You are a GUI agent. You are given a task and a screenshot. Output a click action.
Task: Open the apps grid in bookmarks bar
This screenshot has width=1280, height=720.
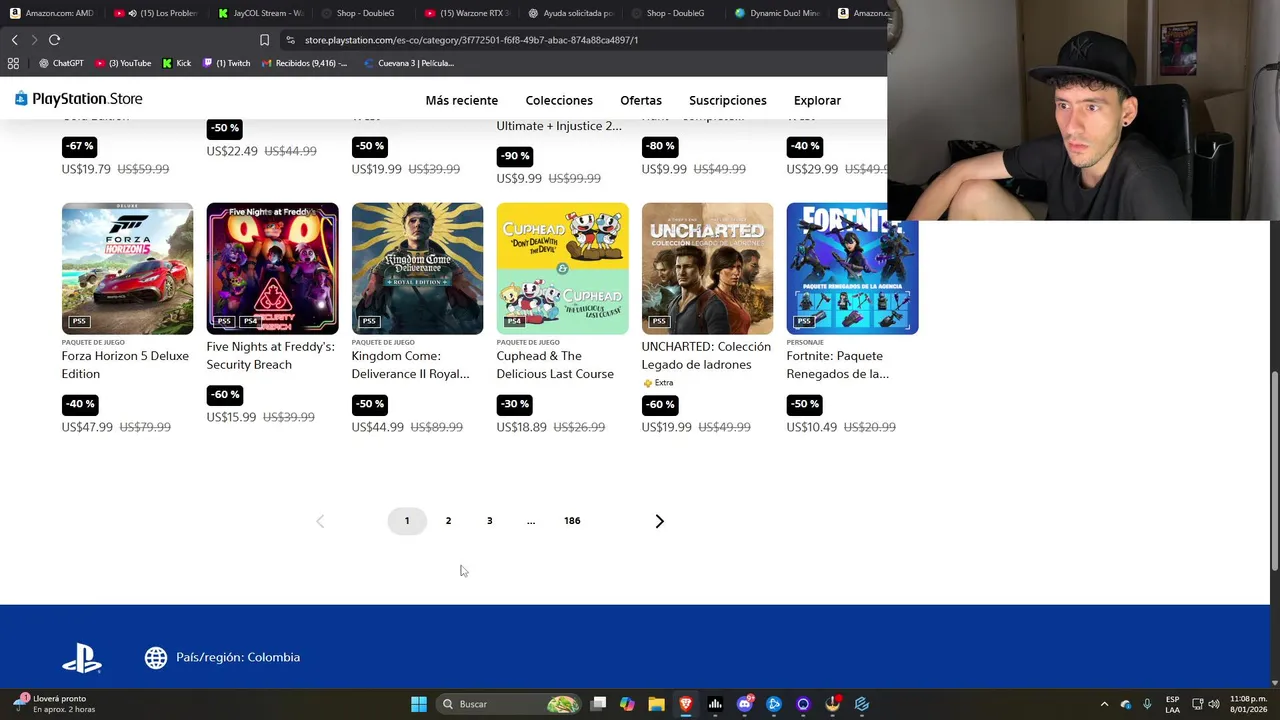tap(13, 63)
